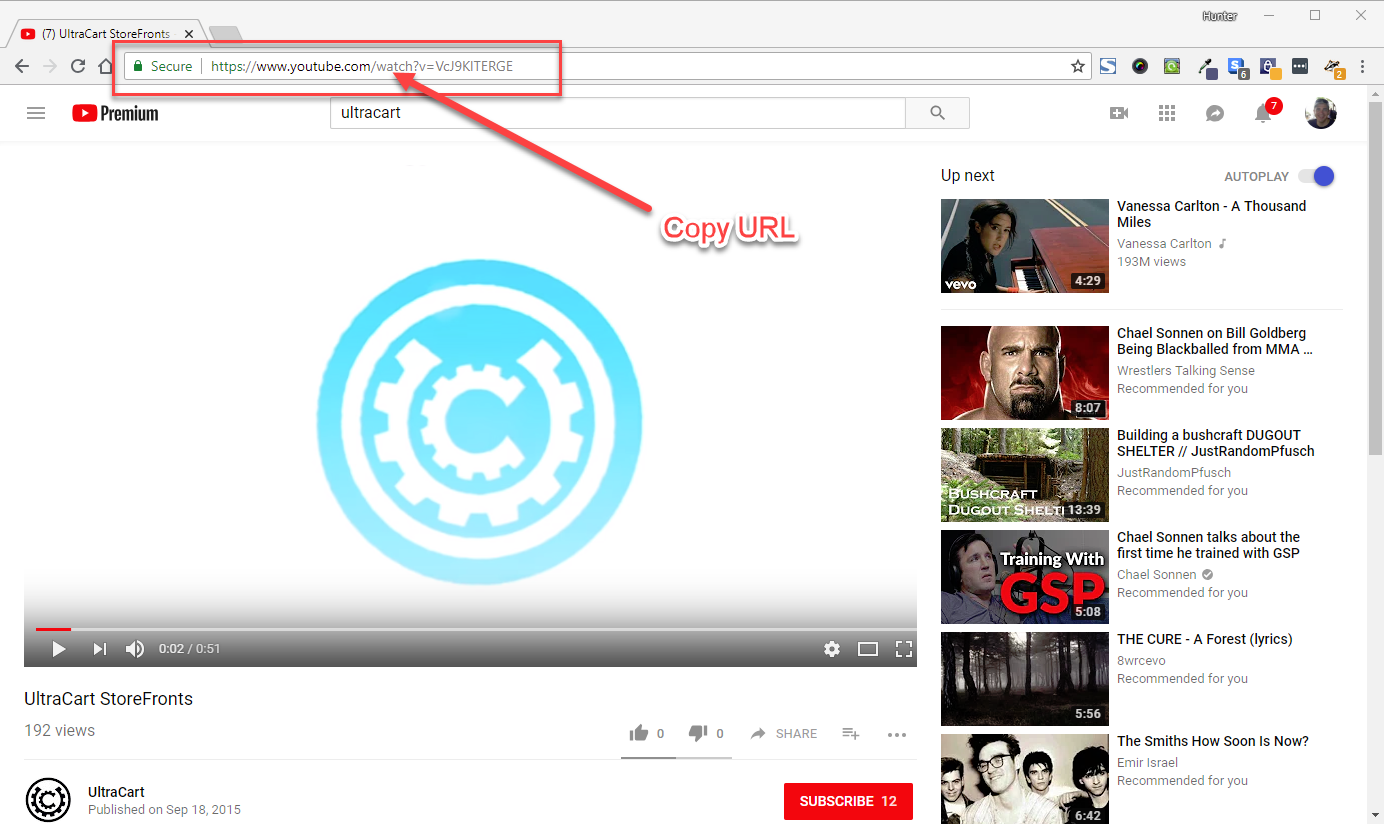Click in the ultracart search field
This screenshot has width=1384, height=824.
click(617, 113)
